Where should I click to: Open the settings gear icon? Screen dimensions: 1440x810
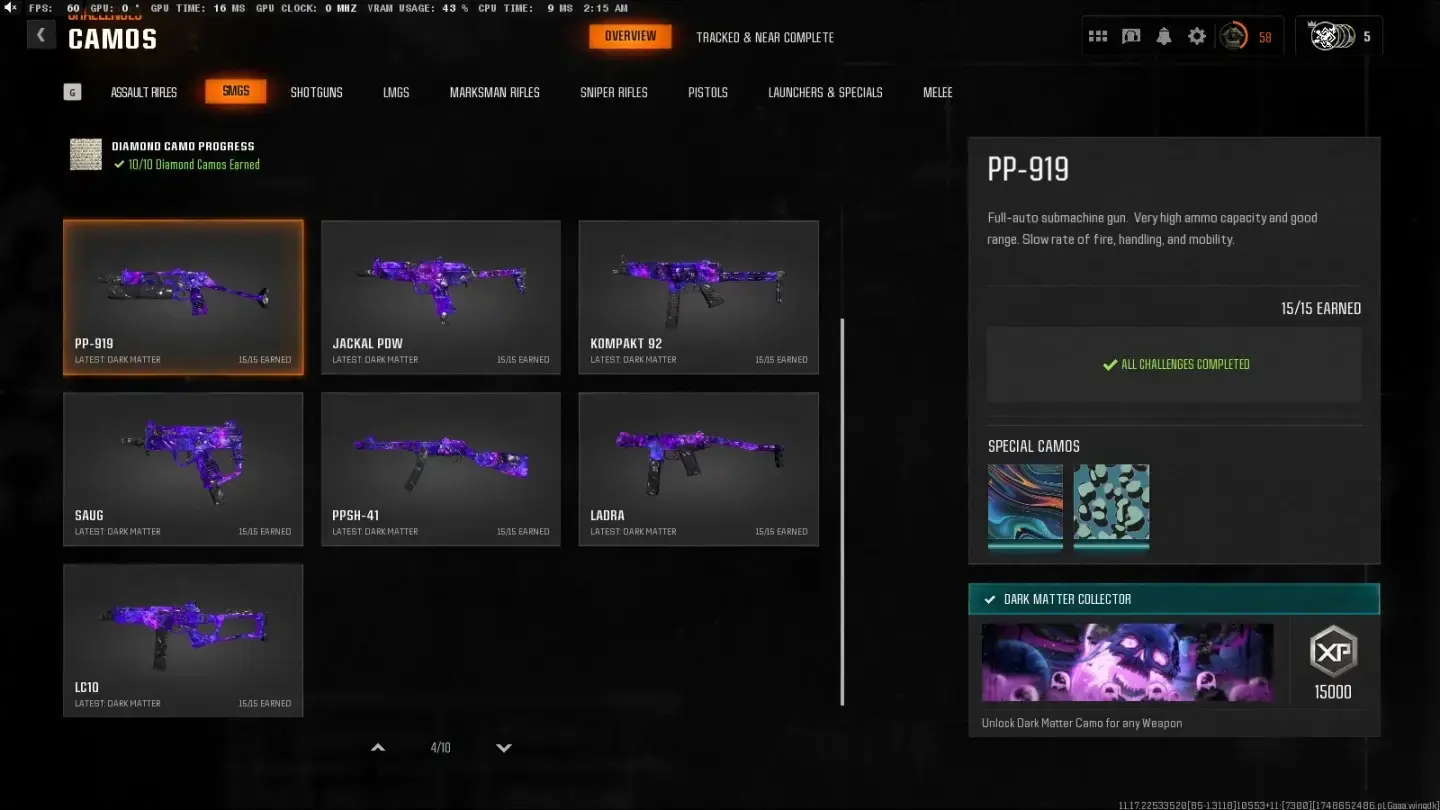pyautogui.click(x=1197, y=36)
